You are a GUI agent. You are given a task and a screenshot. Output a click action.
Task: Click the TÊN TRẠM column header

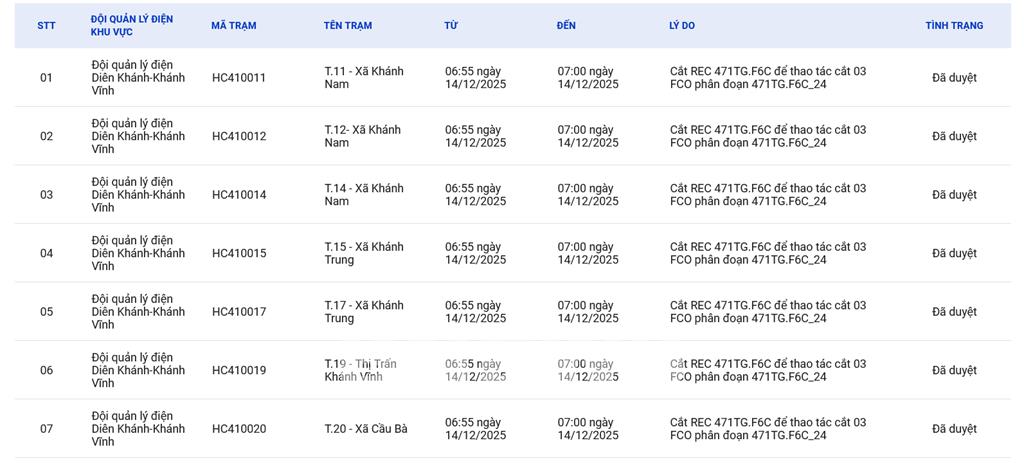(x=348, y=26)
